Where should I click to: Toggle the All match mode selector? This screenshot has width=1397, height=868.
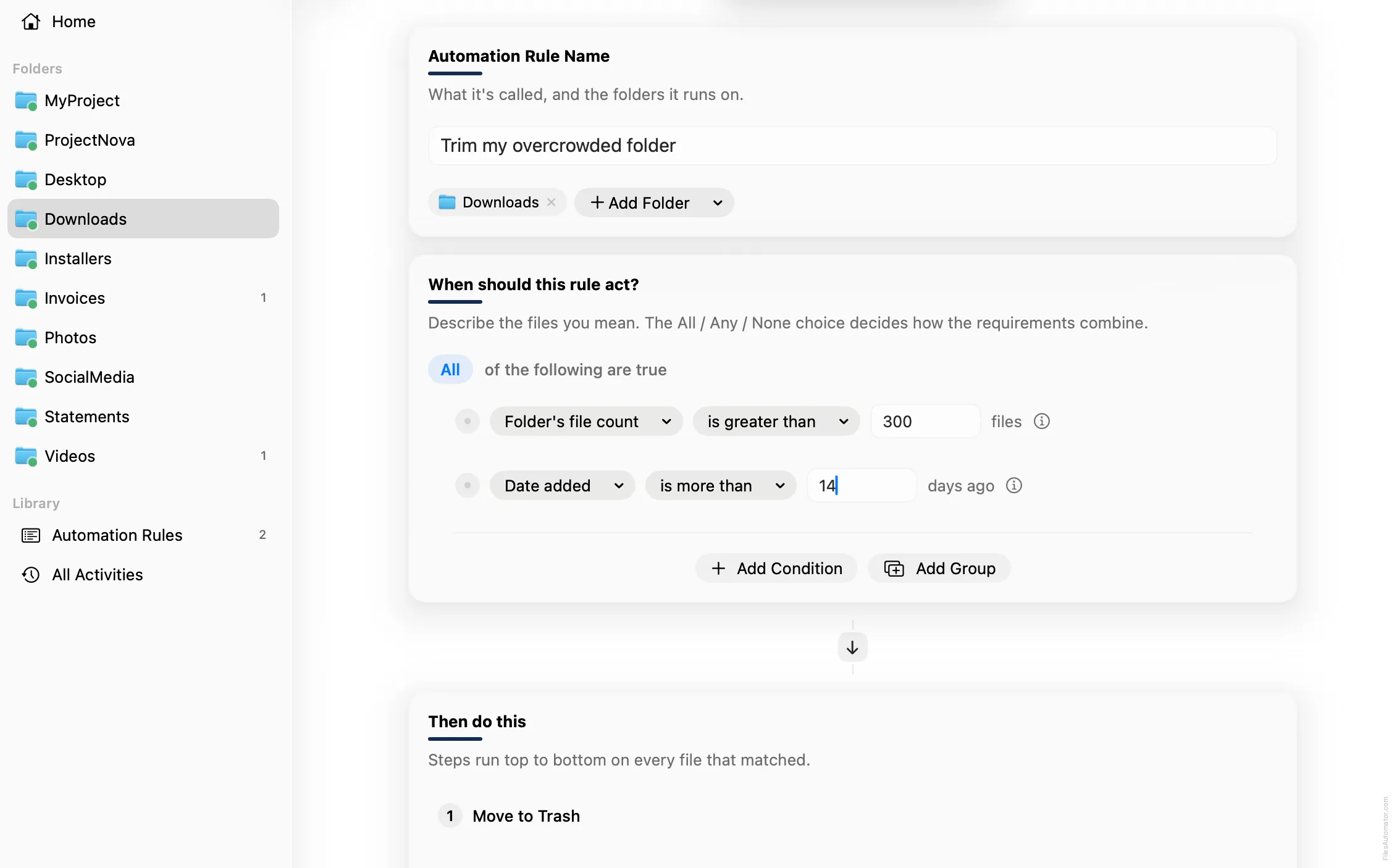click(450, 370)
